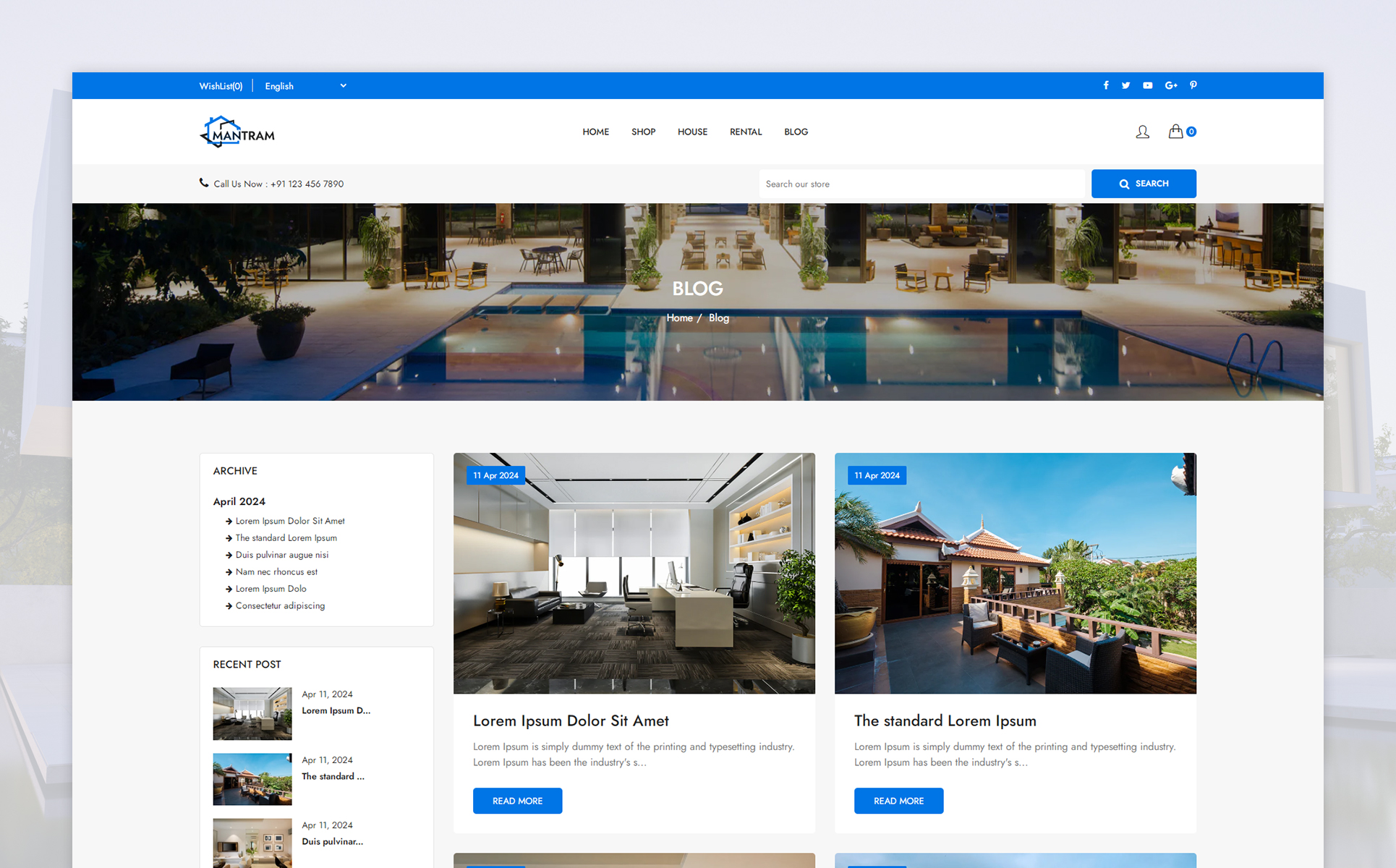1396x868 pixels.
Task: Open the Facebook social icon
Action: 1106,85
